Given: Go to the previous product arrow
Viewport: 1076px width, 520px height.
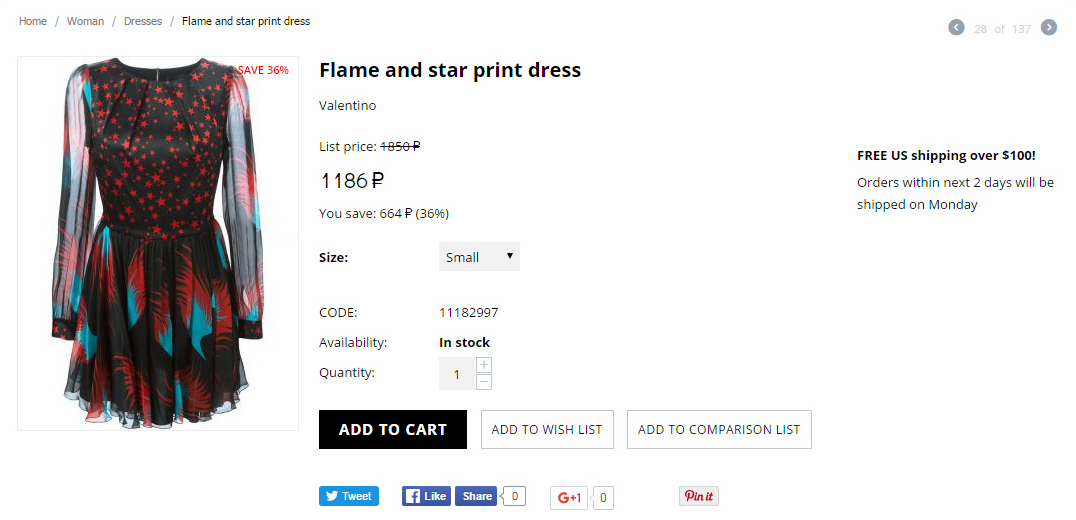Looking at the screenshot, I should pyautogui.click(x=956, y=27).
